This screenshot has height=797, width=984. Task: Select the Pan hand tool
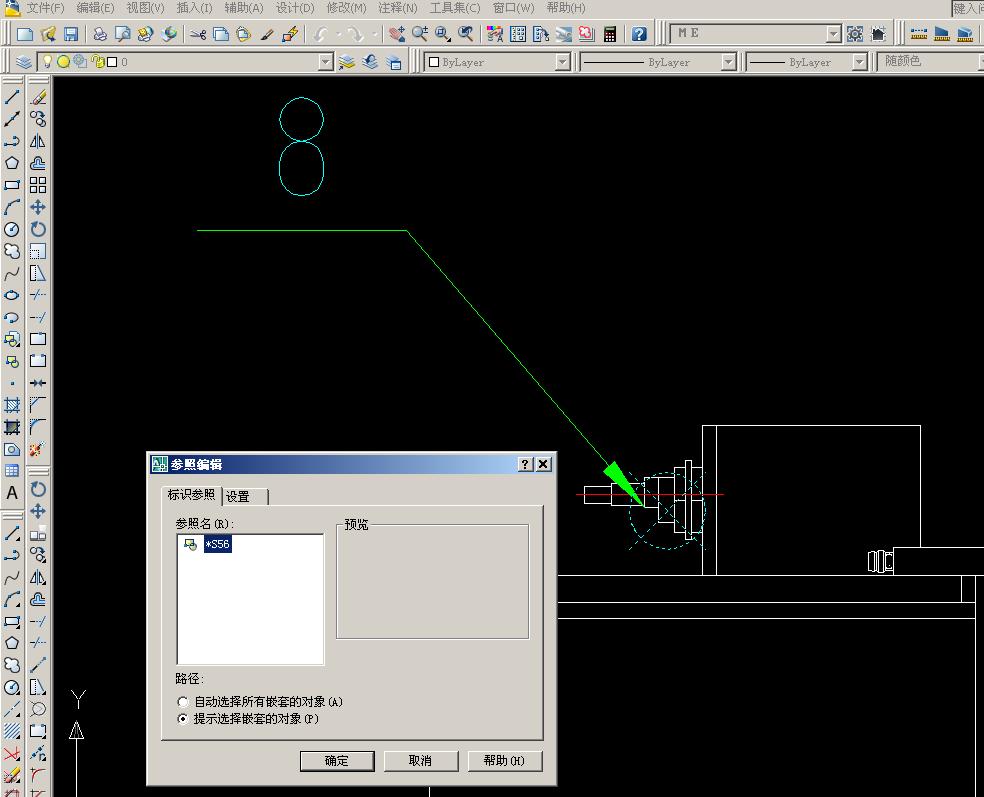click(x=397, y=34)
